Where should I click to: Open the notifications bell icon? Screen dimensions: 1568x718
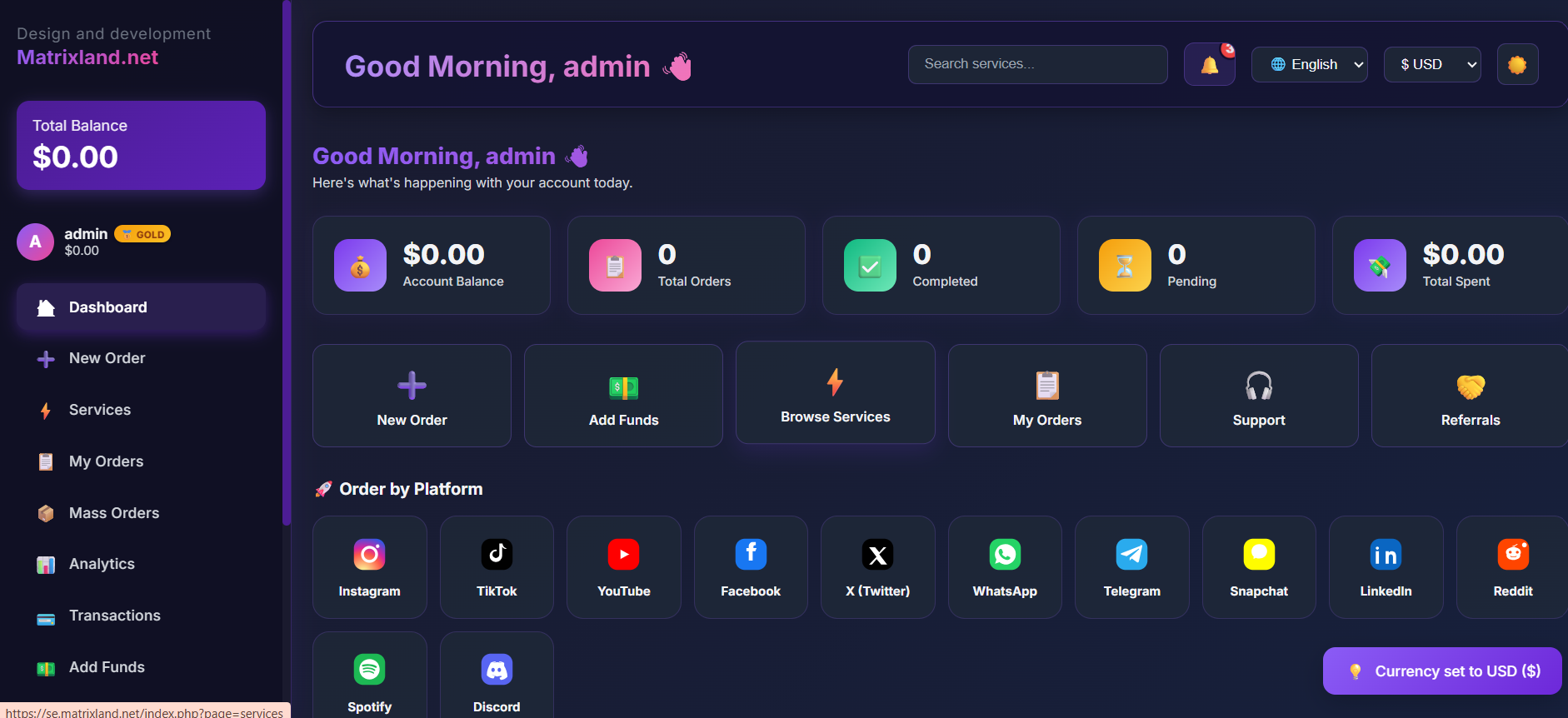[1209, 65]
